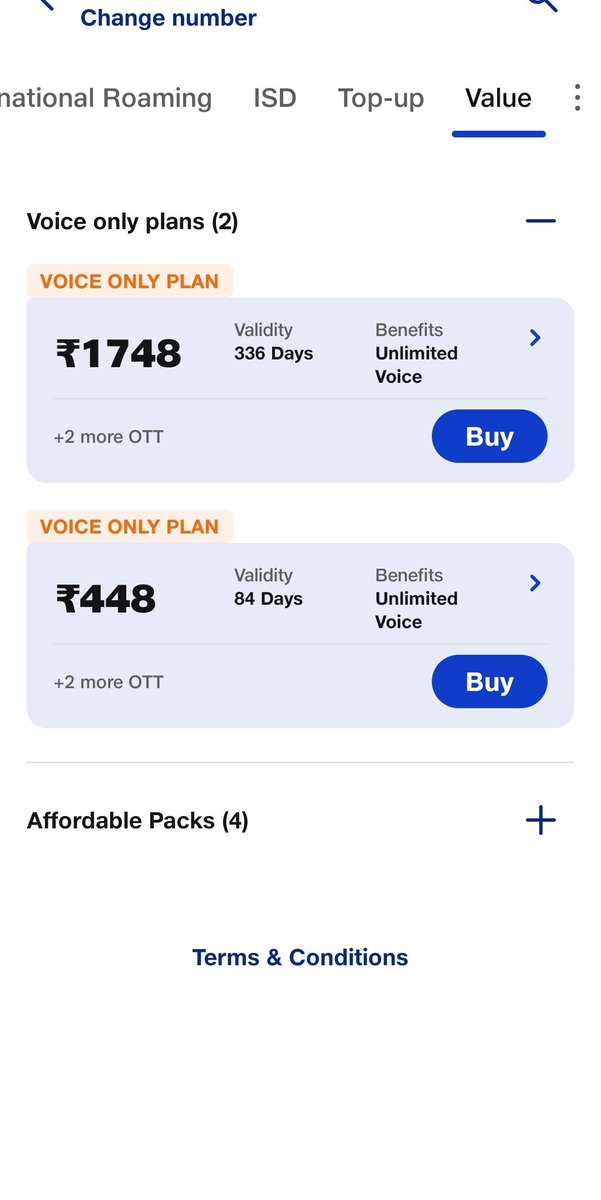Select the Value tab
The image size is (601, 1200).
[498, 98]
